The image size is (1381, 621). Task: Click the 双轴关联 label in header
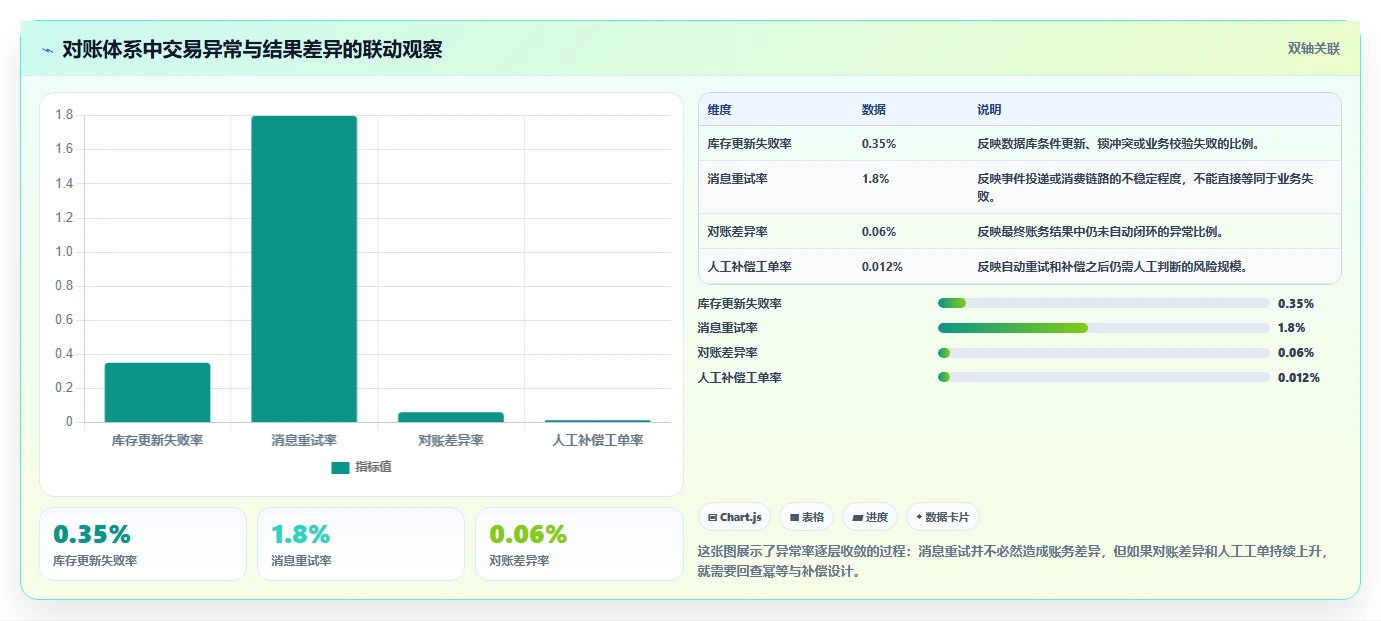click(x=1313, y=49)
